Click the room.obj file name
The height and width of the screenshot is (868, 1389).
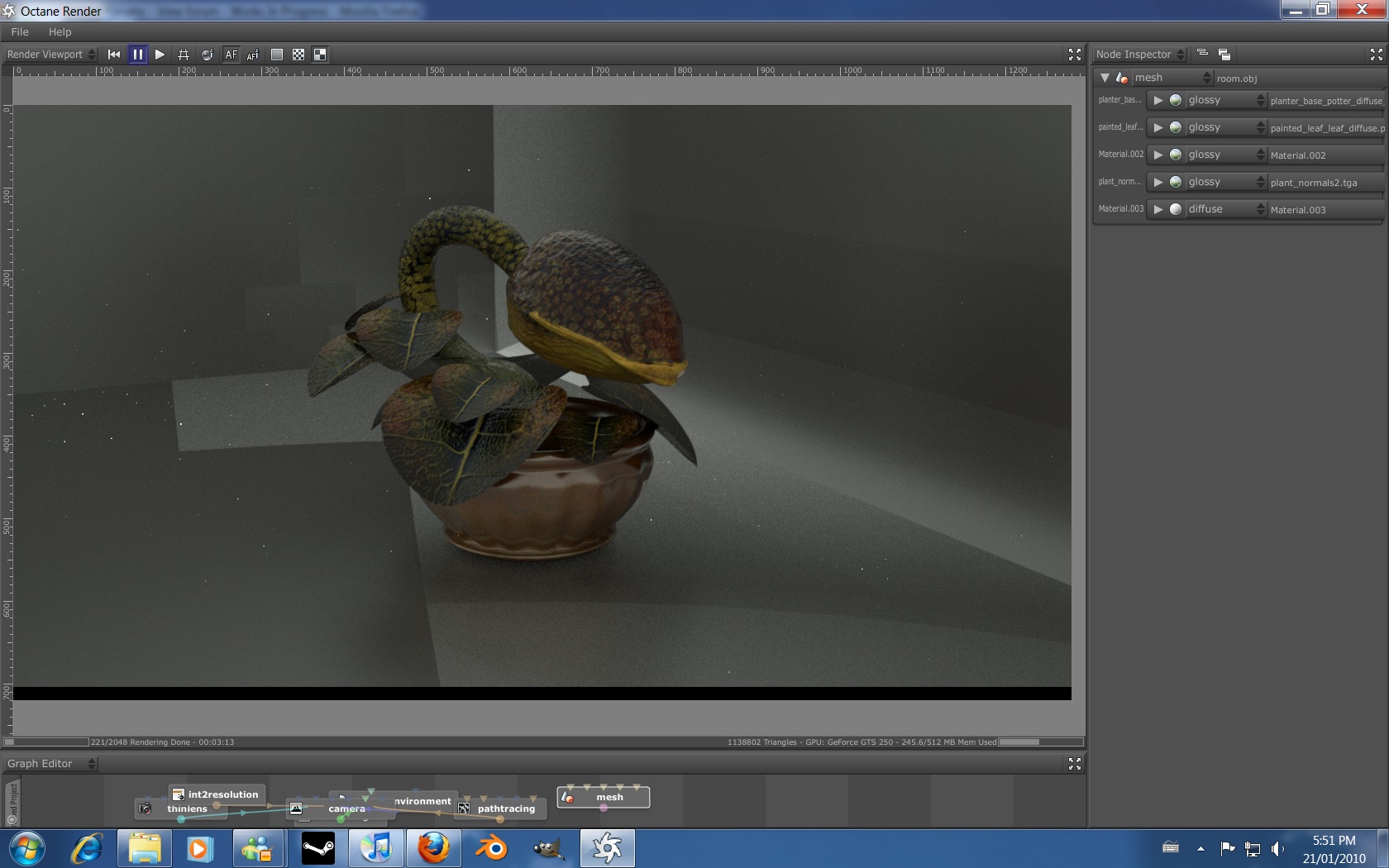[1236, 79]
